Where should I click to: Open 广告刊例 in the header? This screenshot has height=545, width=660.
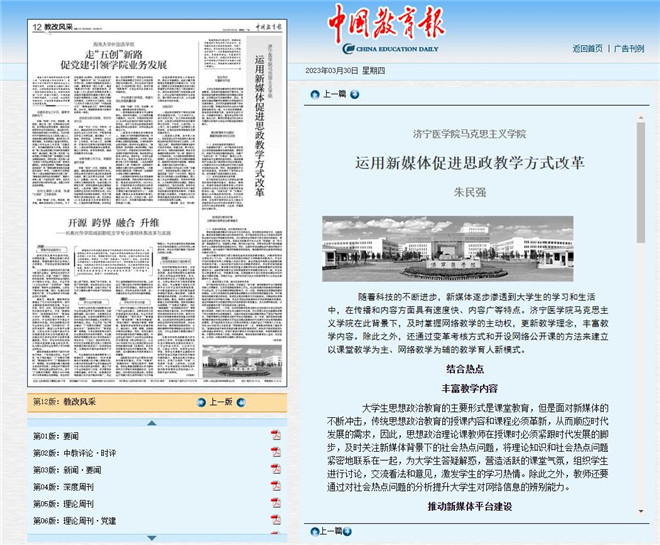coord(629,48)
